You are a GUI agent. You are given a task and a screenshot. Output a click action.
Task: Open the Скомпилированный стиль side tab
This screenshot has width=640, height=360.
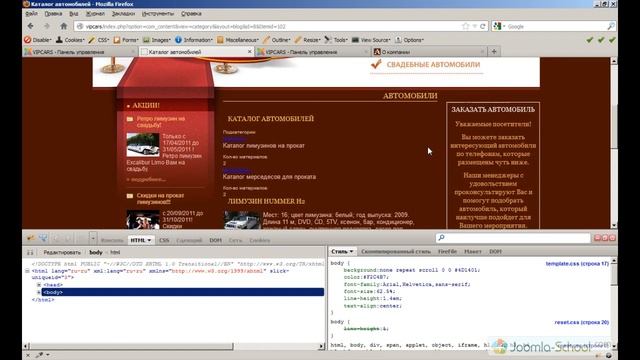pyautogui.click(x=396, y=251)
